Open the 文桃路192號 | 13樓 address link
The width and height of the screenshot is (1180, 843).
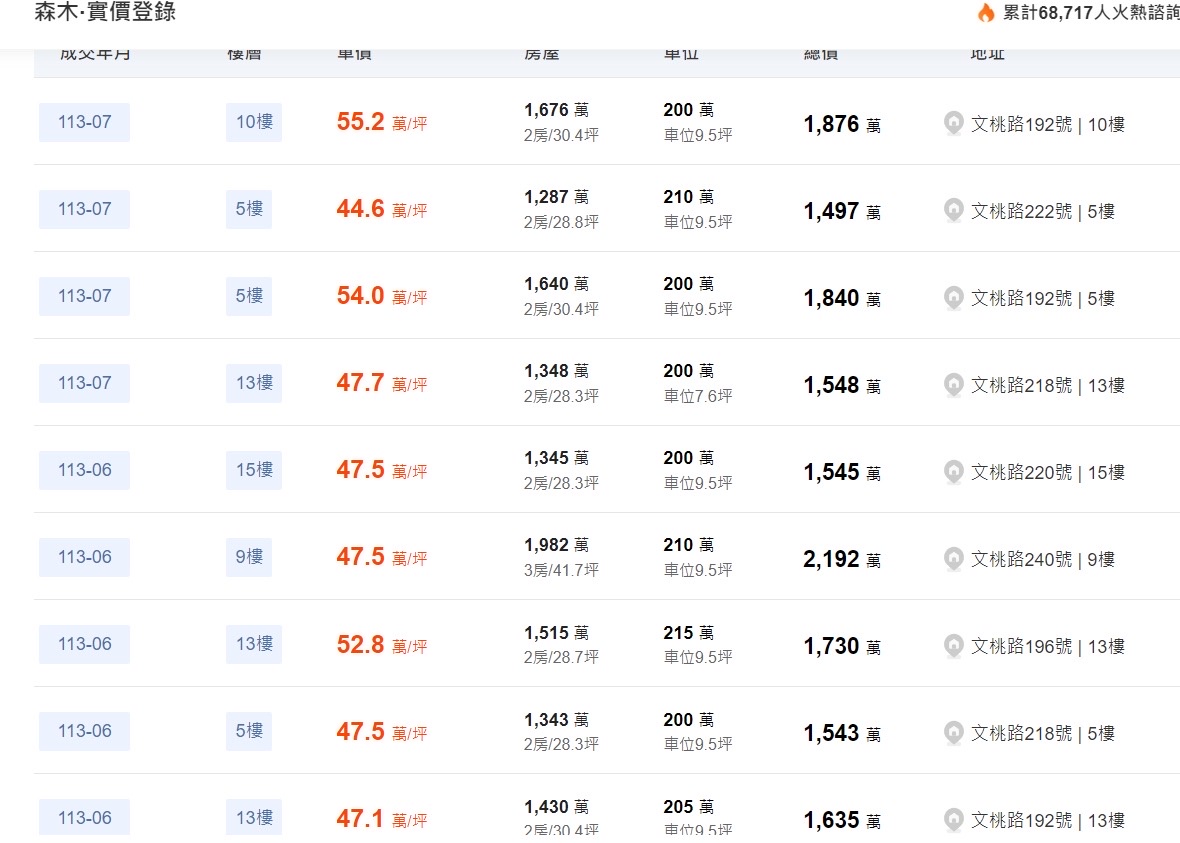[x=1047, y=820]
